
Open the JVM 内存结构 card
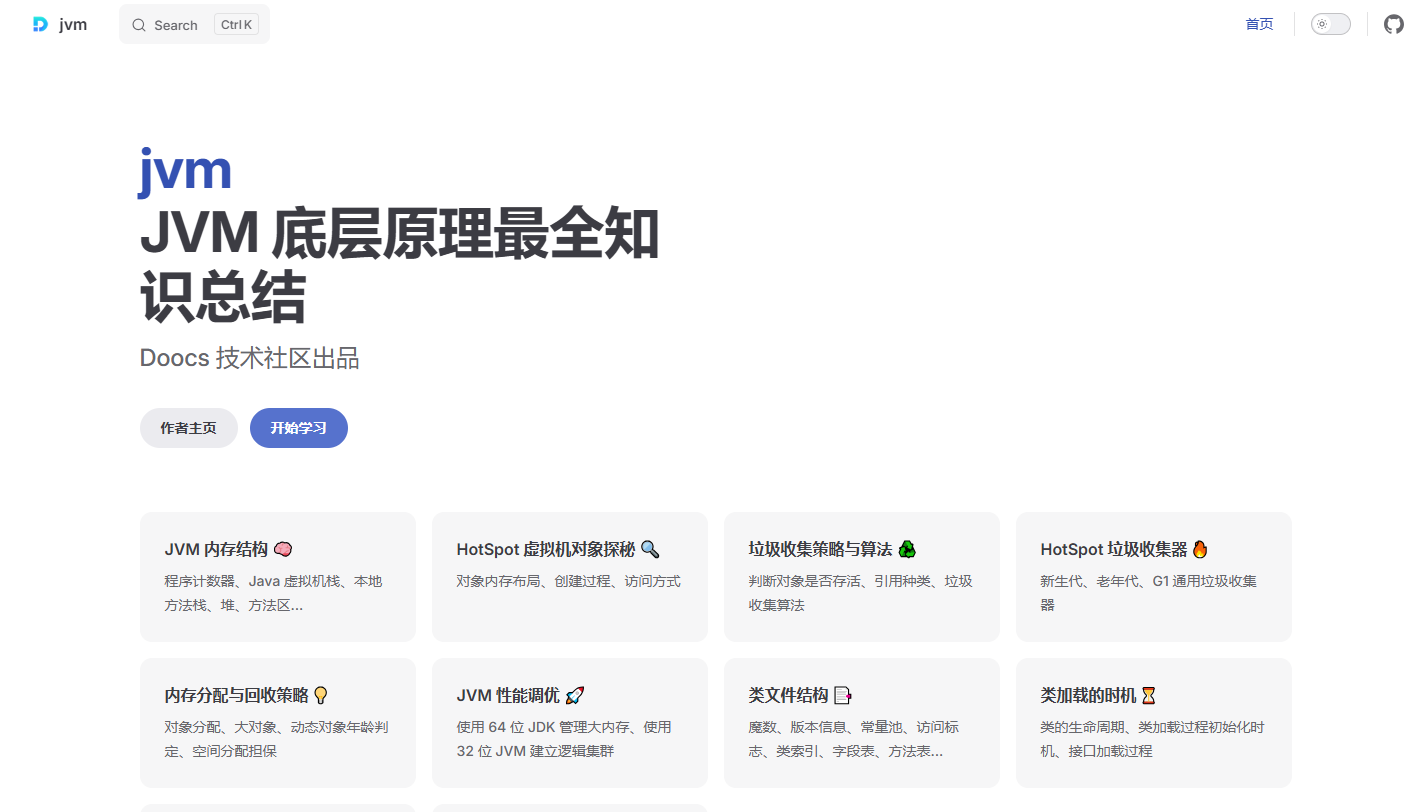pos(278,577)
